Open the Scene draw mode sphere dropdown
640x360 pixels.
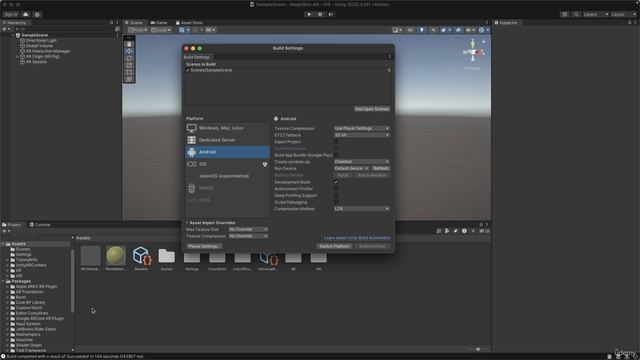[397, 30]
